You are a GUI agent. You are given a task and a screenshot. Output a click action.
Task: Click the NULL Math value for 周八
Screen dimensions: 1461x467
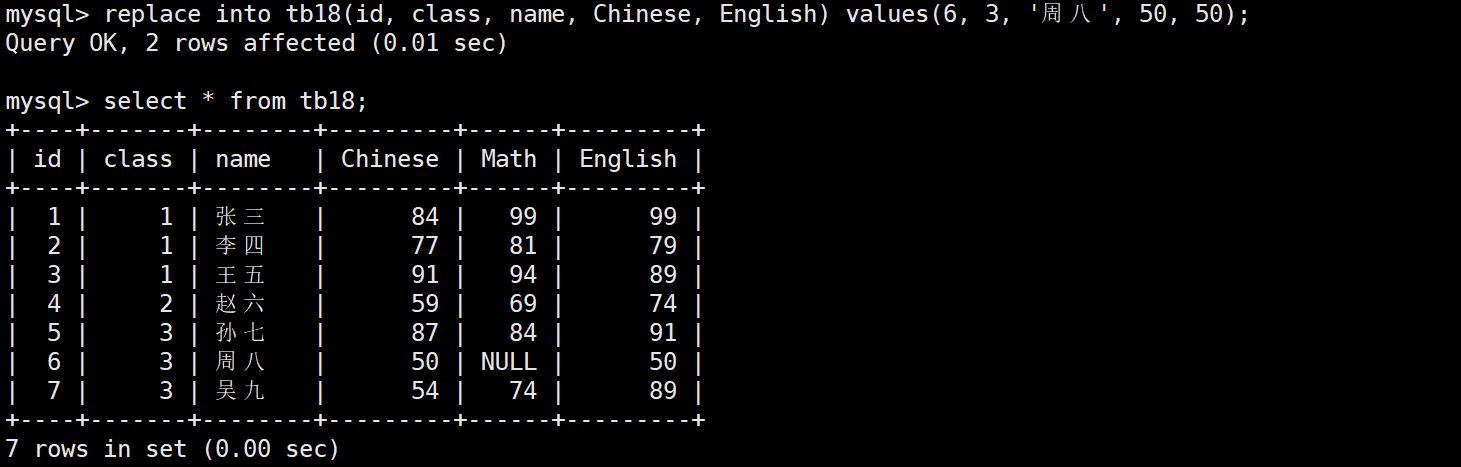coord(509,362)
